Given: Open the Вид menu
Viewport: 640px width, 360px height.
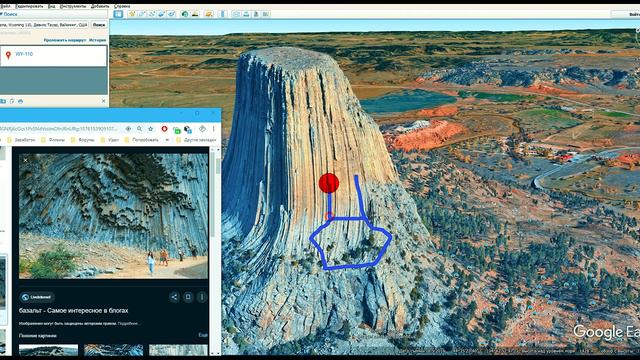Looking at the screenshot, I should click(x=51, y=6).
